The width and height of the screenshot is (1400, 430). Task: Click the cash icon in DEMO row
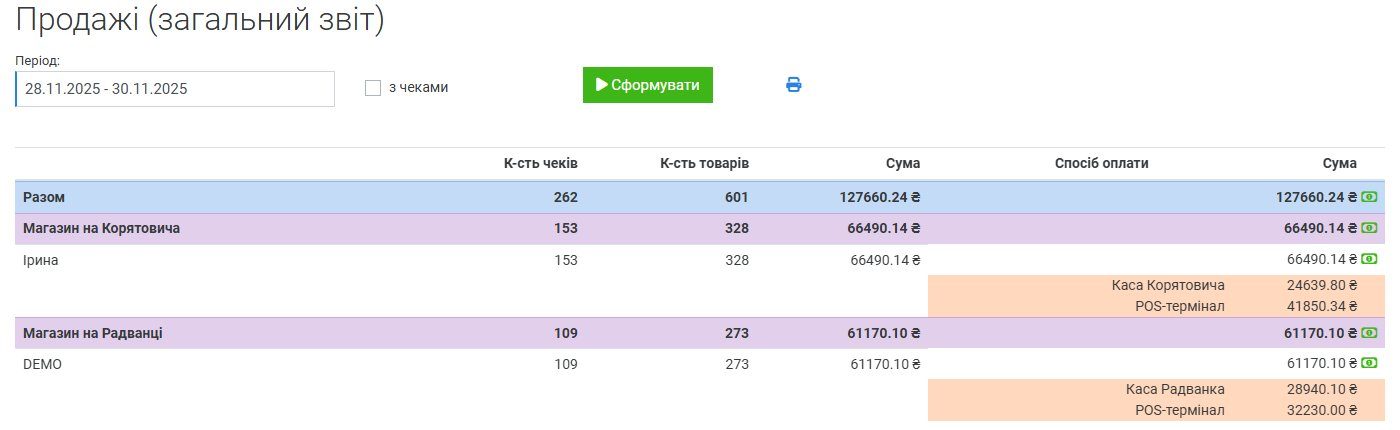(x=1369, y=364)
